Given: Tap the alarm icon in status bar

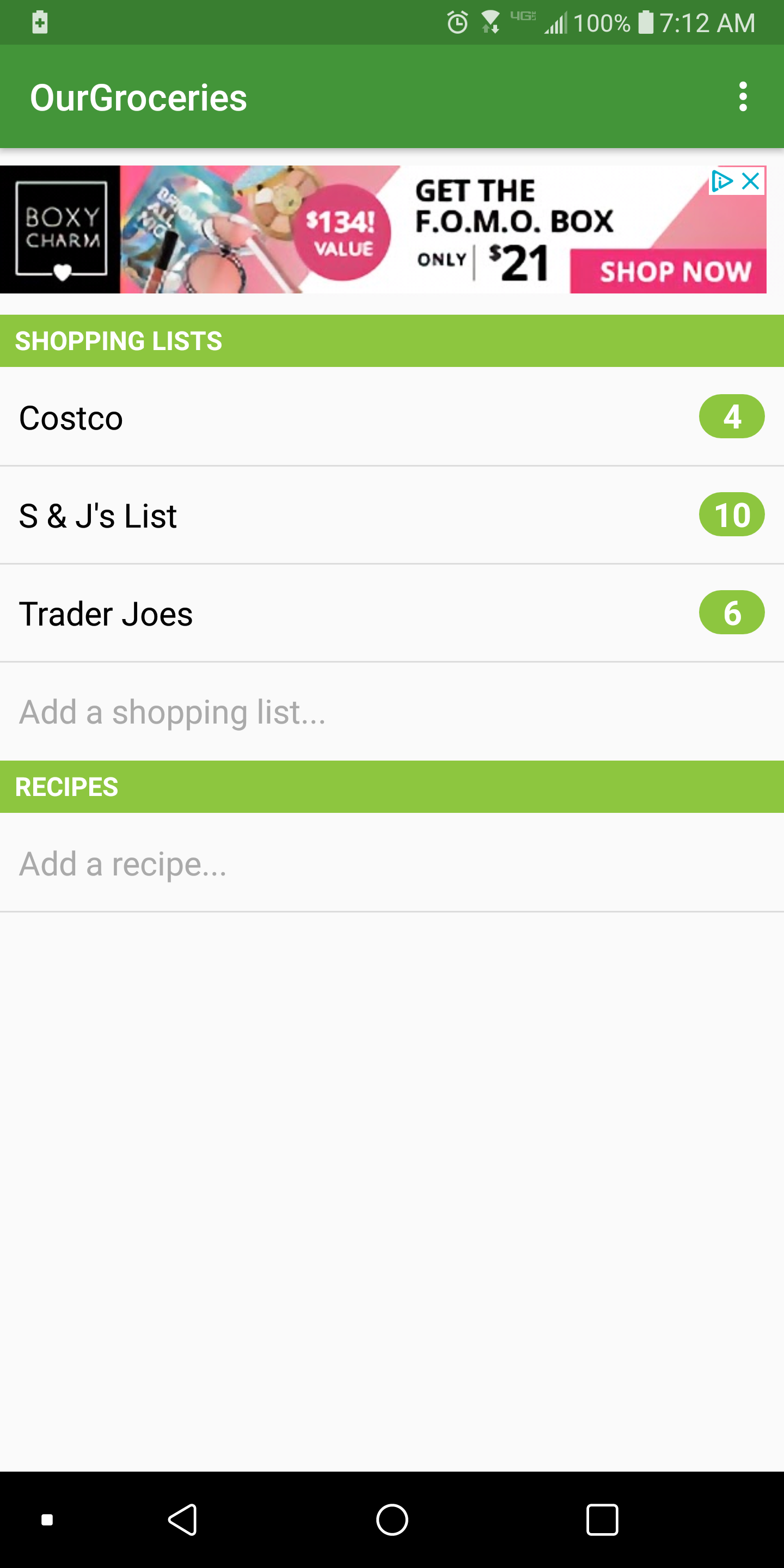Looking at the screenshot, I should click(457, 23).
